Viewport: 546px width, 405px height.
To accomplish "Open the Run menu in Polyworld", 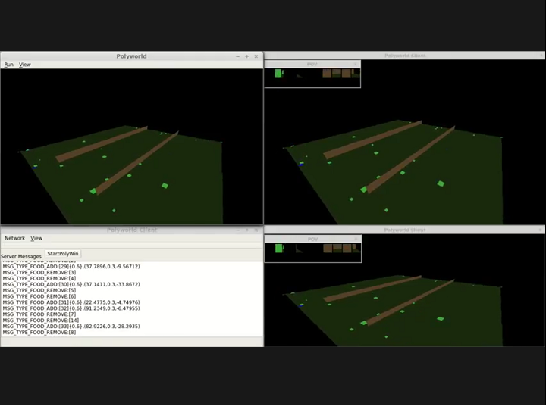I will point(9,64).
